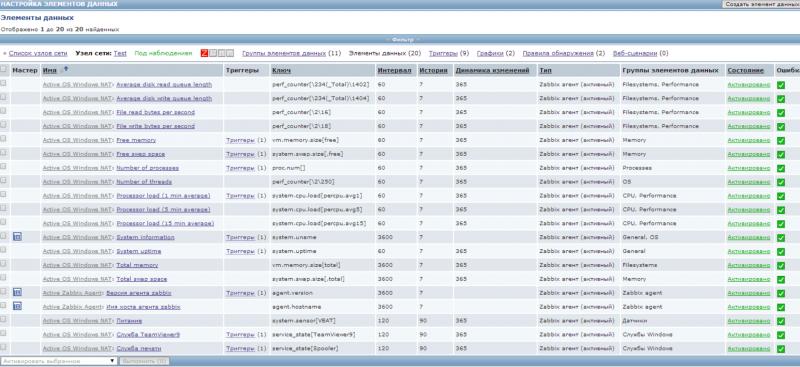Open the Test host link
800x367 pixels.
120,53
